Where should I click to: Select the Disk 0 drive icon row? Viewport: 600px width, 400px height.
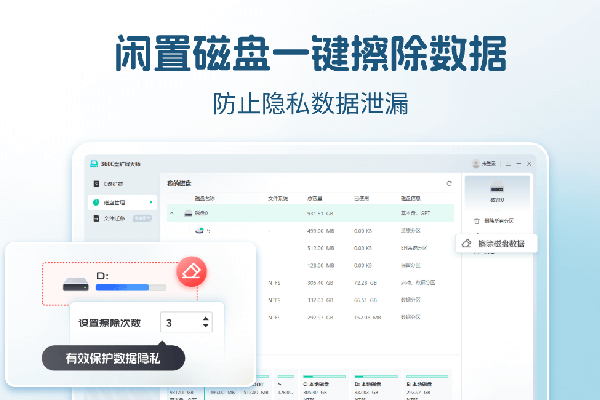[188, 213]
